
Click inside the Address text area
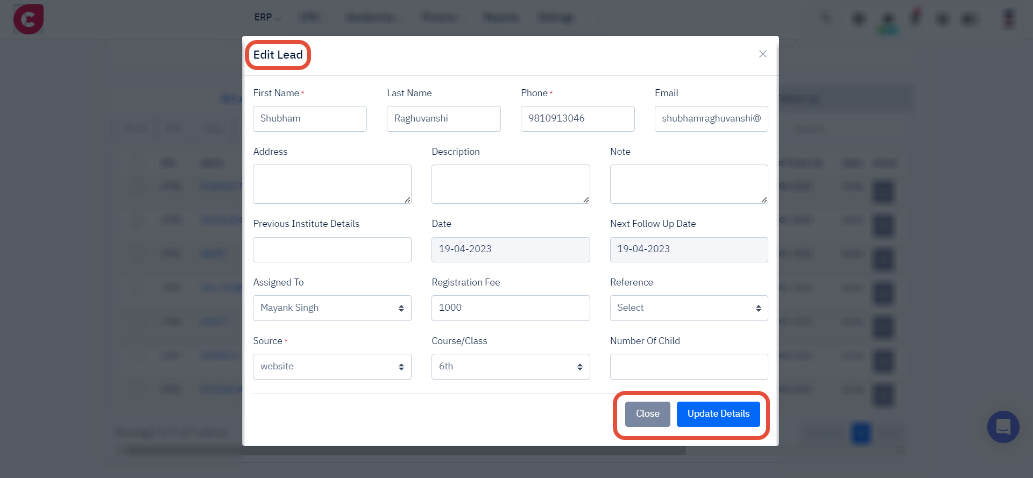[332, 184]
